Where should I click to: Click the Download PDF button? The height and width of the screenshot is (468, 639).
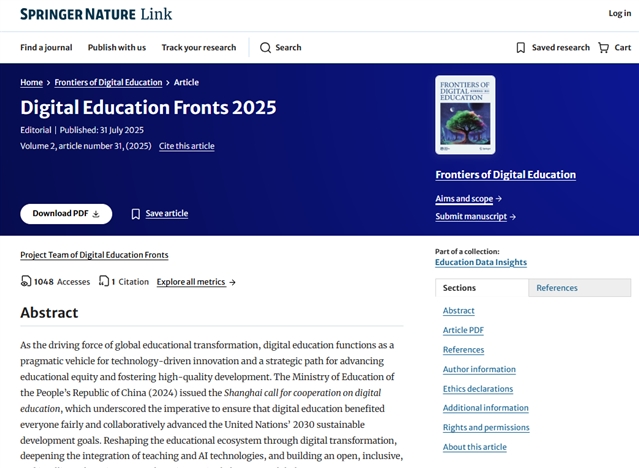click(x=66, y=214)
